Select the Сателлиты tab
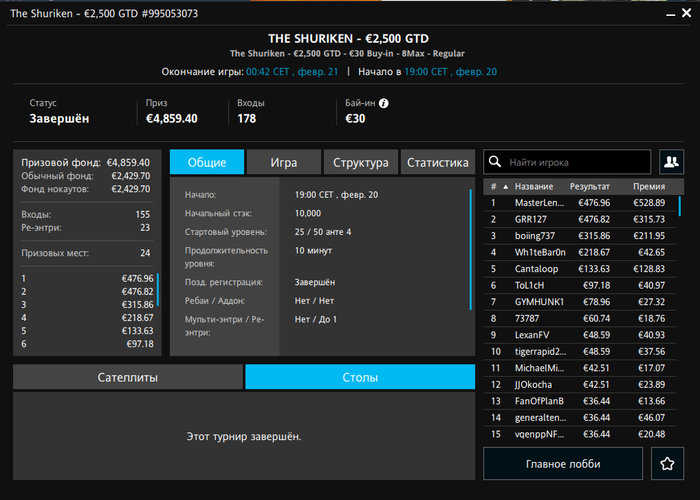 [128, 377]
